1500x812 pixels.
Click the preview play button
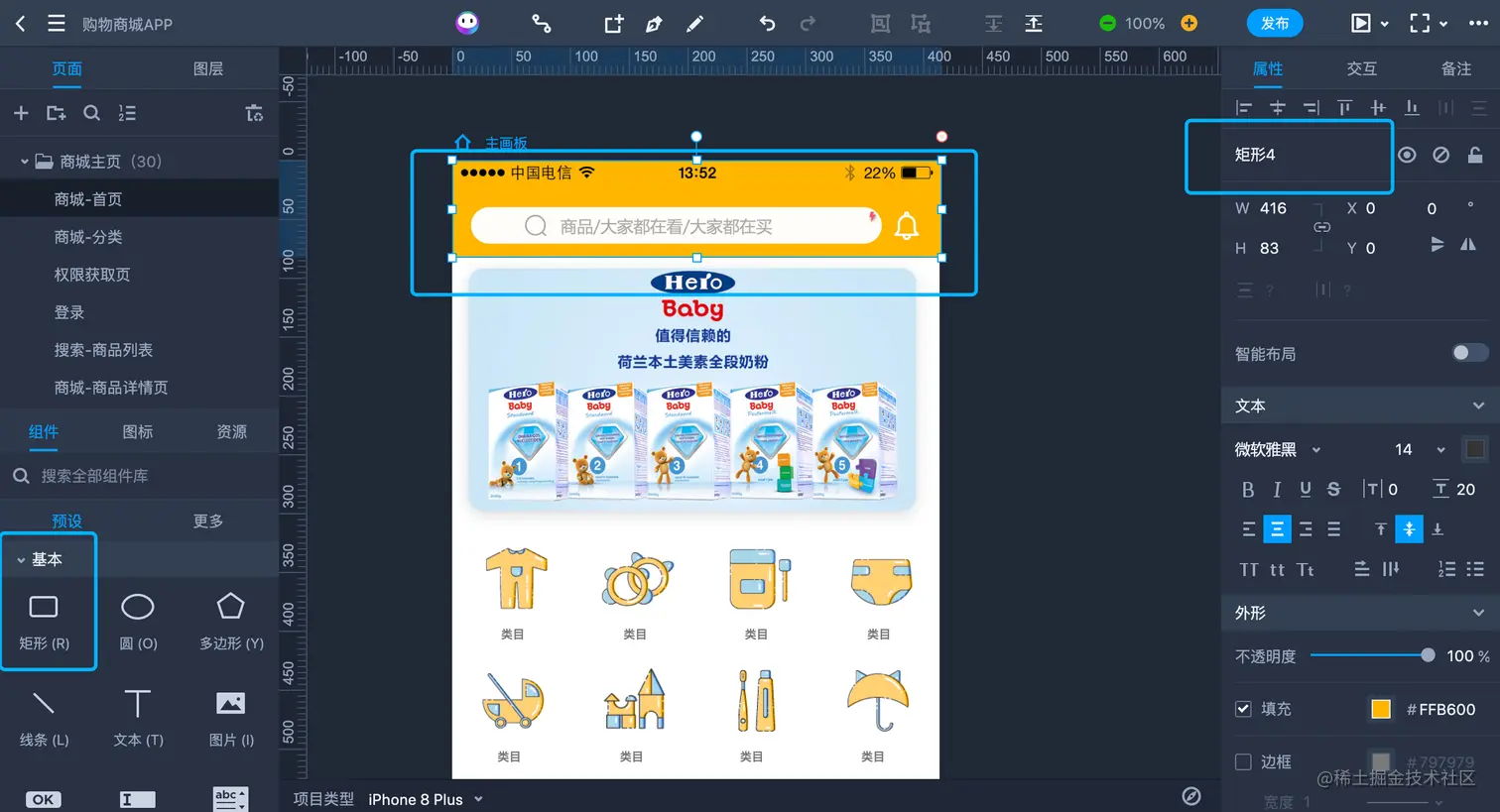coord(1361,23)
